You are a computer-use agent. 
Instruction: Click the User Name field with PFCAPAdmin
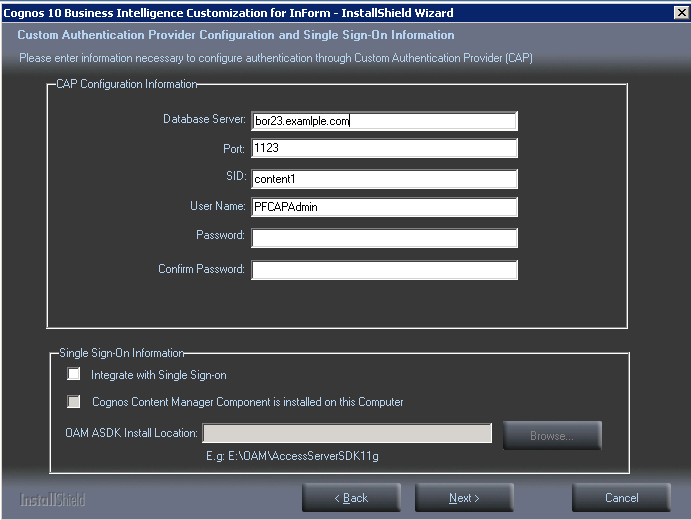(x=384, y=207)
